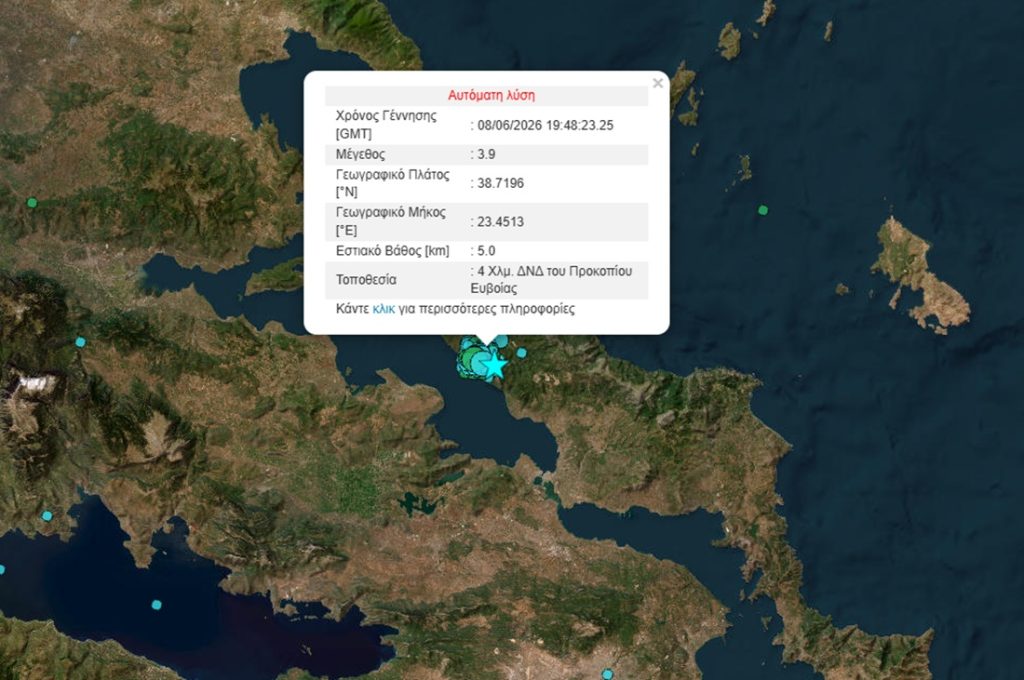Click the 'Τοποθεσία' label

[x=366, y=280]
